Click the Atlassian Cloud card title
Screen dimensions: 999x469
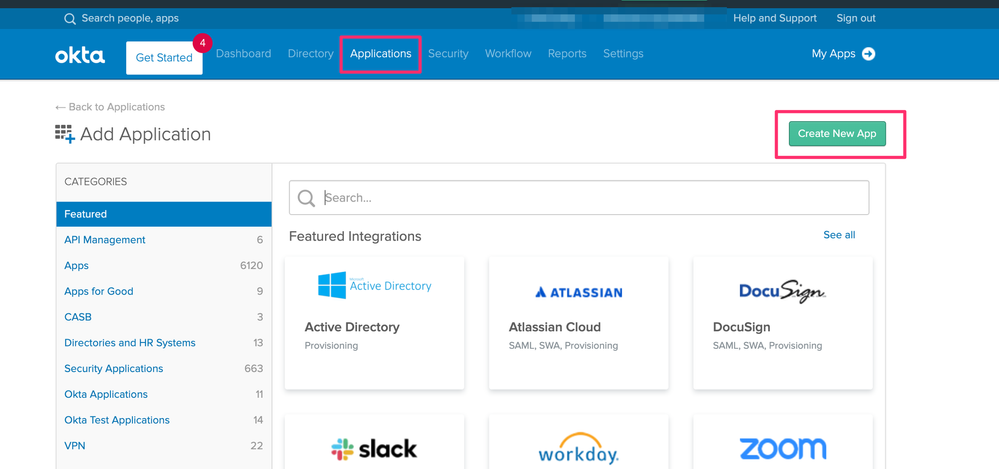pos(554,327)
